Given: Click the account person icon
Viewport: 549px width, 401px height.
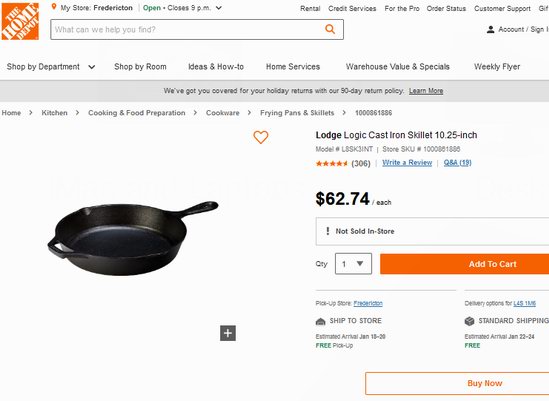Looking at the screenshot, I should point(491,29).
